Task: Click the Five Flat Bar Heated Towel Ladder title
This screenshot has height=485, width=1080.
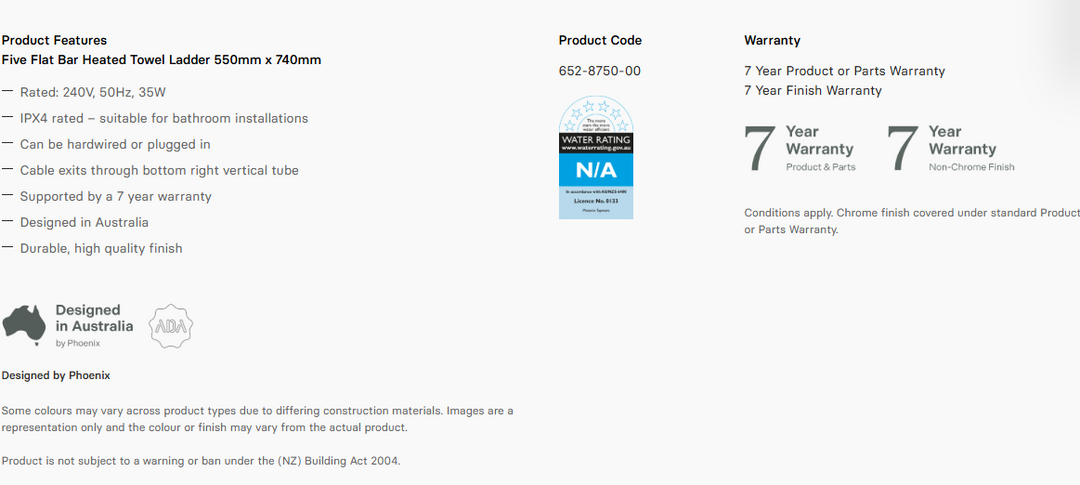Action: (161, 60)
